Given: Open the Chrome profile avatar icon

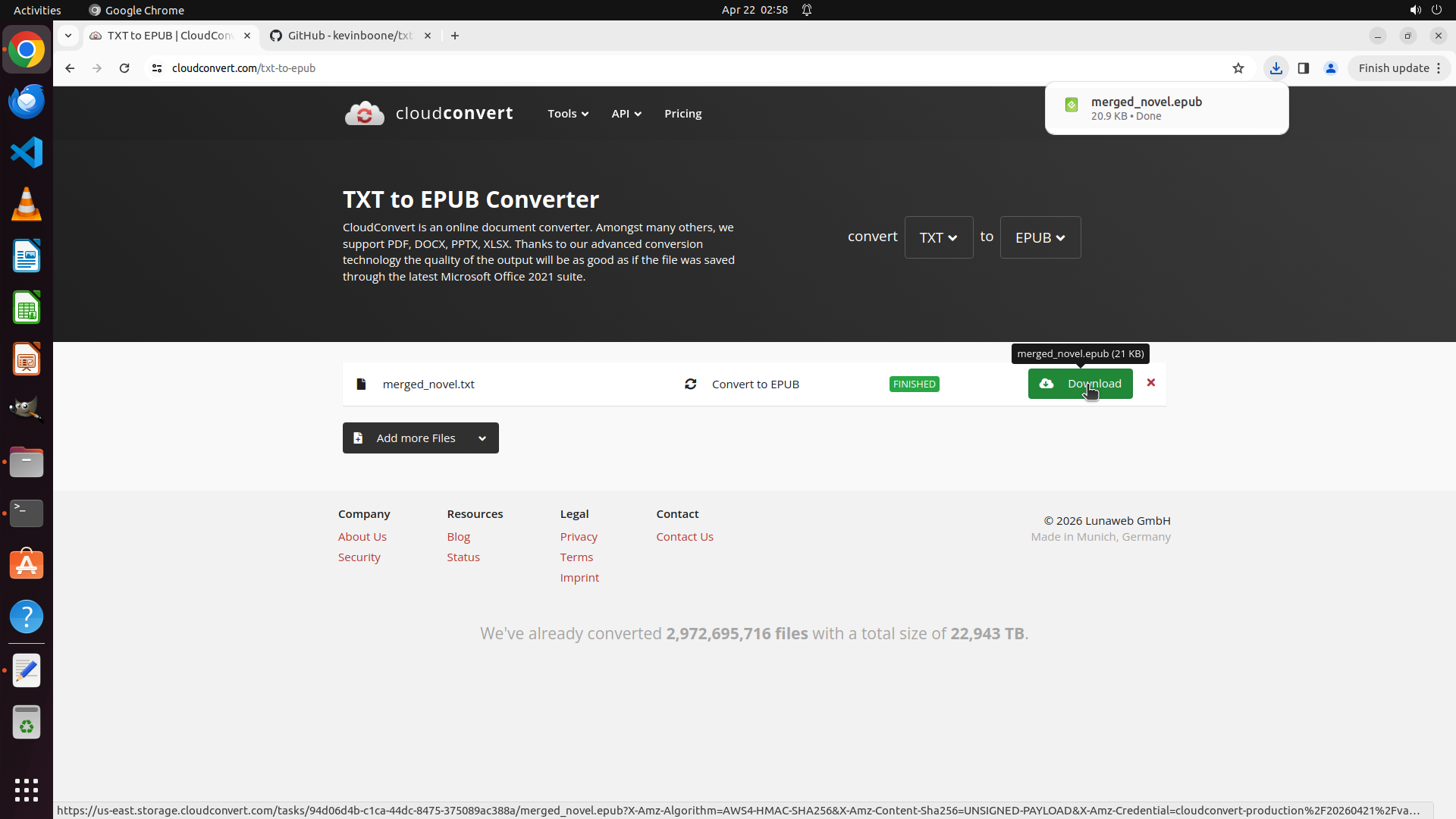Looking at the screenshot, I should 1331,68.
